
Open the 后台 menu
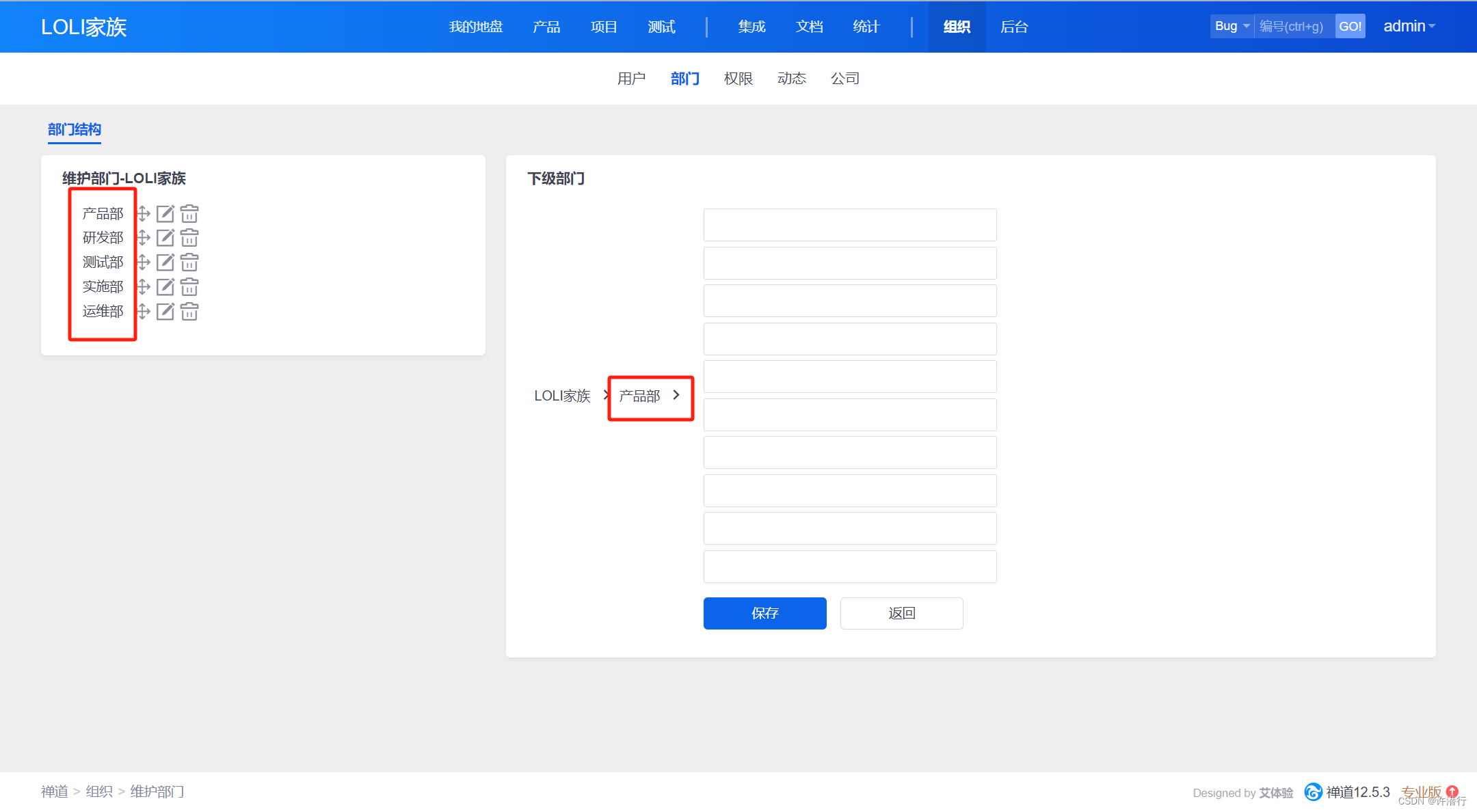1014,27
